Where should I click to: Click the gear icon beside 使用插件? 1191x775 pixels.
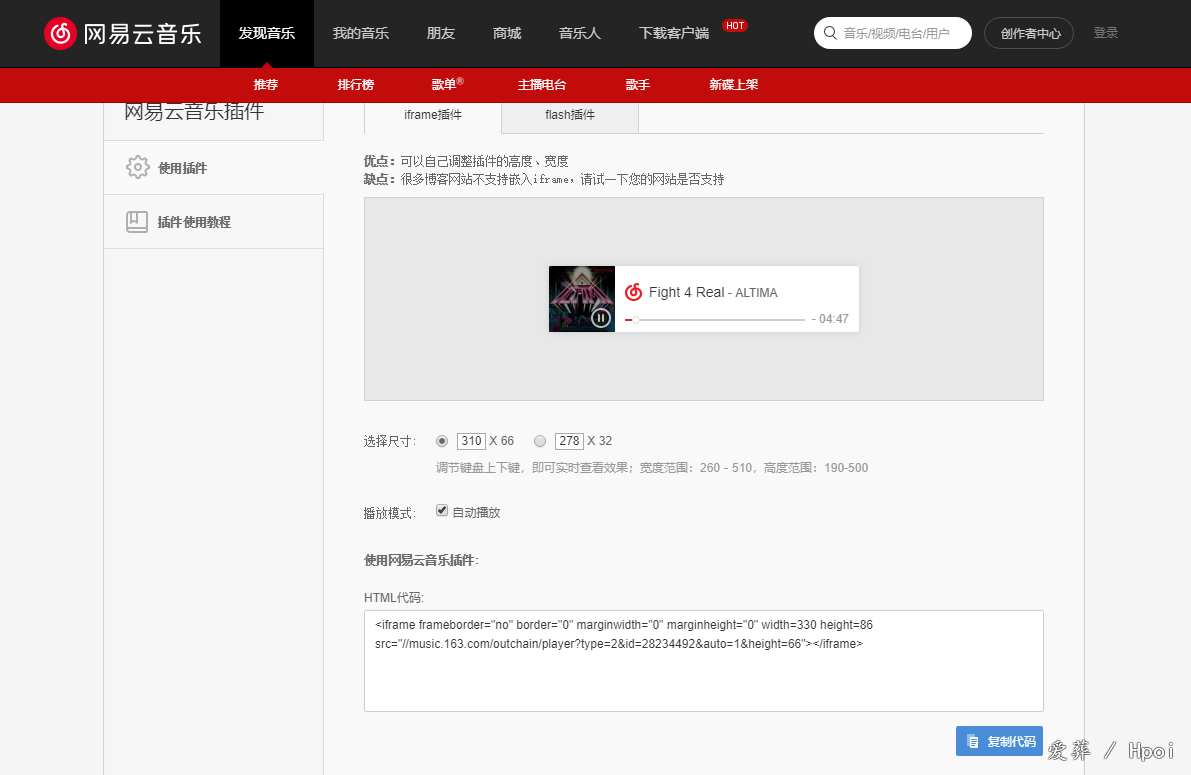(x=139, y=166)
